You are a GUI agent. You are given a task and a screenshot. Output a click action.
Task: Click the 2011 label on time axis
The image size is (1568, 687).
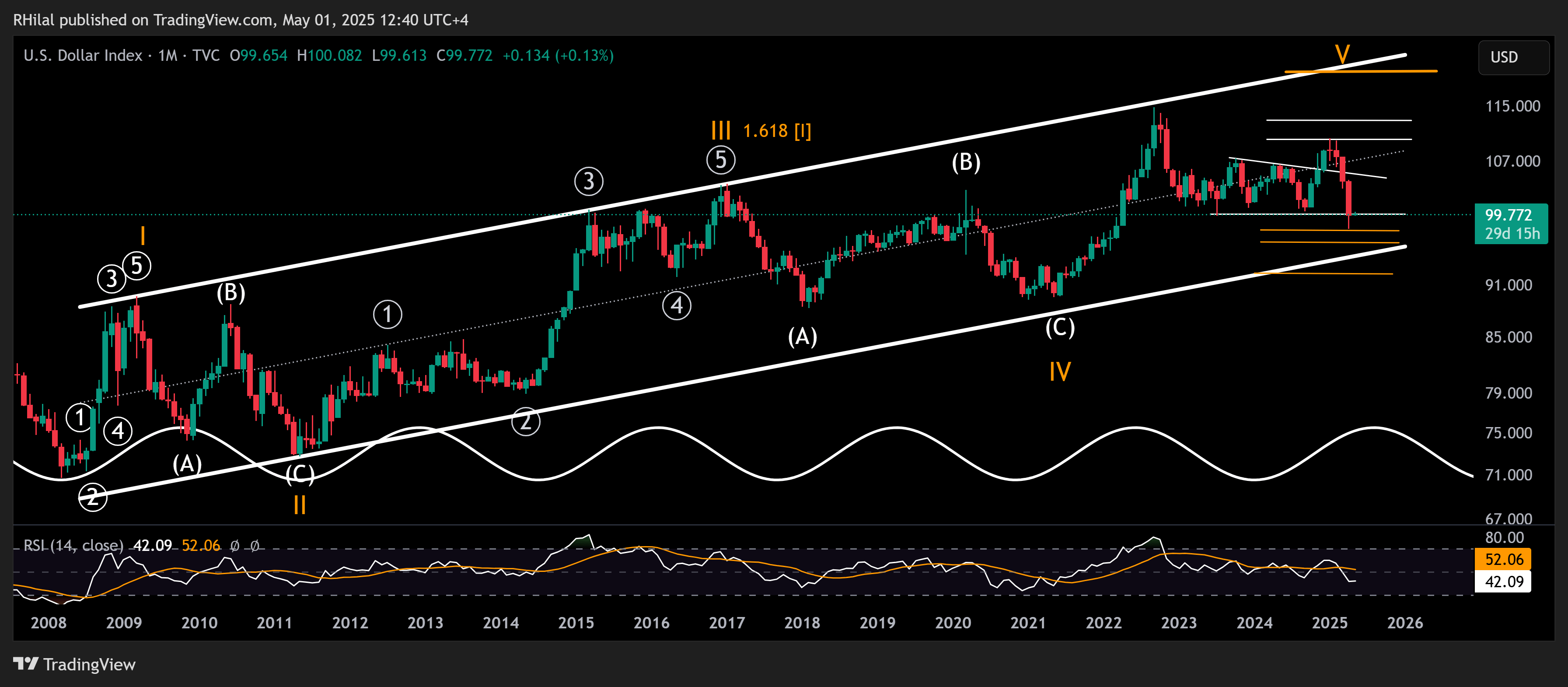[275, 622]
